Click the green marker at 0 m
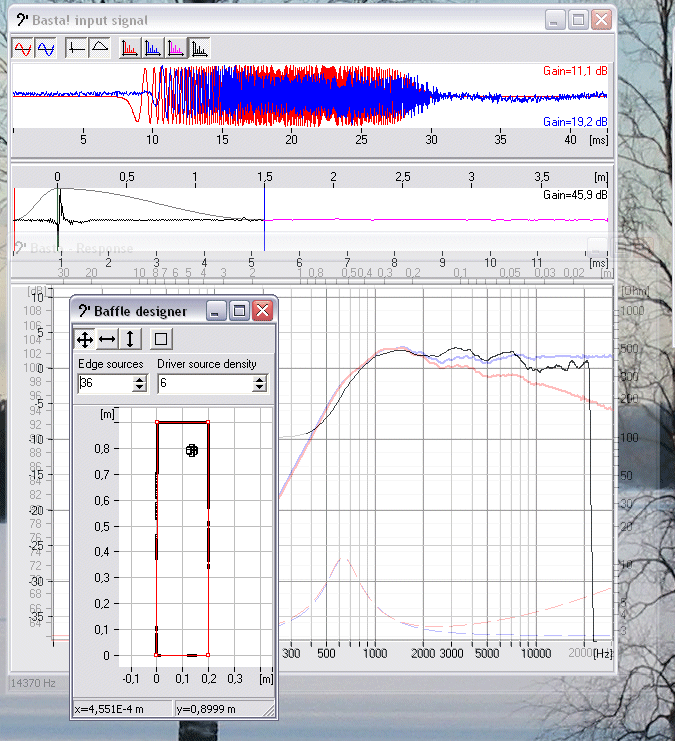 coord(58,219)
